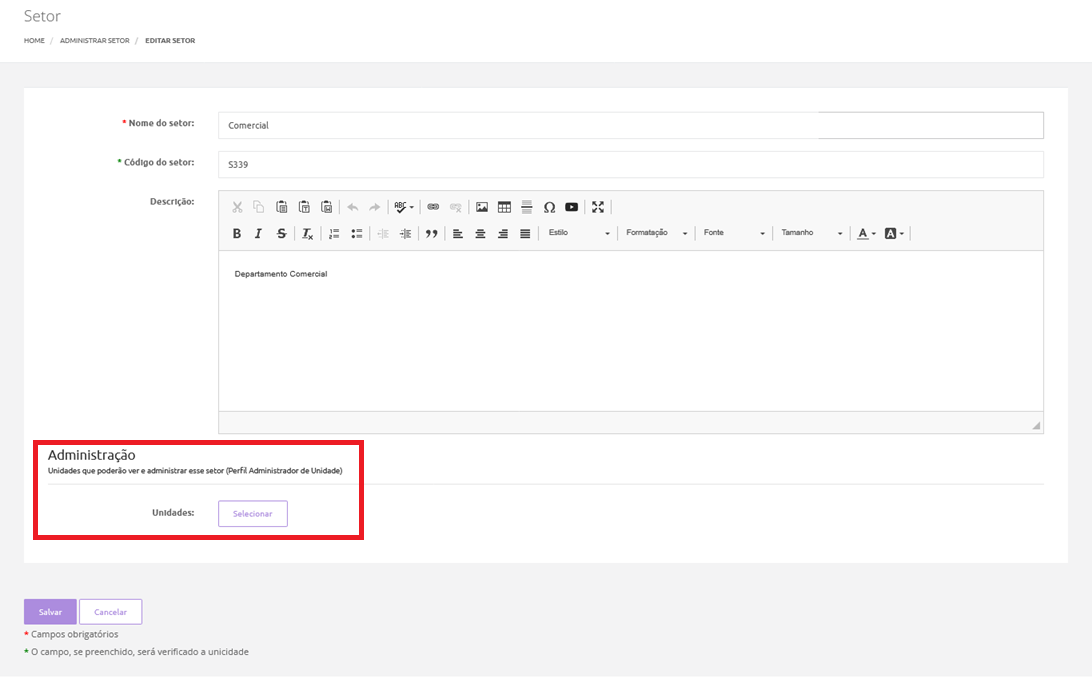The width and height of the screenshot is (1092, 679).
Task: Click the Salvar button
Action: pyautogui.click(x=50, y=612)
